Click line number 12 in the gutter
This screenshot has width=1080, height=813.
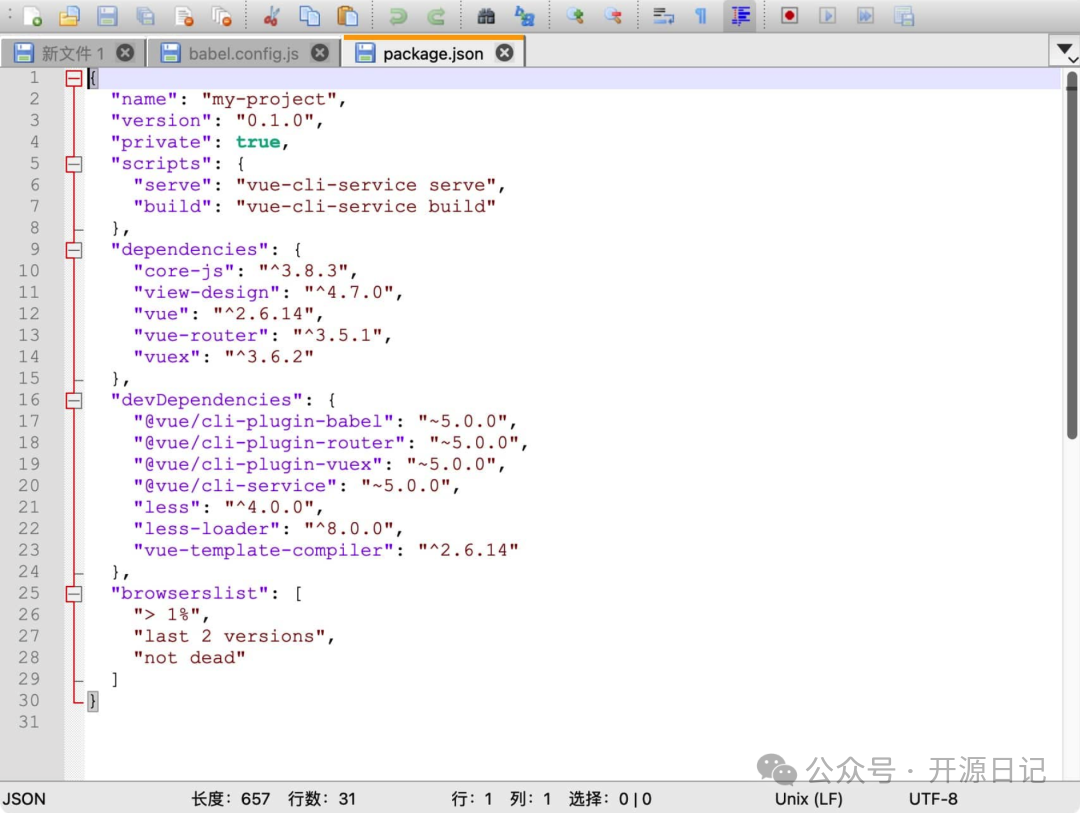click(29, 313)
